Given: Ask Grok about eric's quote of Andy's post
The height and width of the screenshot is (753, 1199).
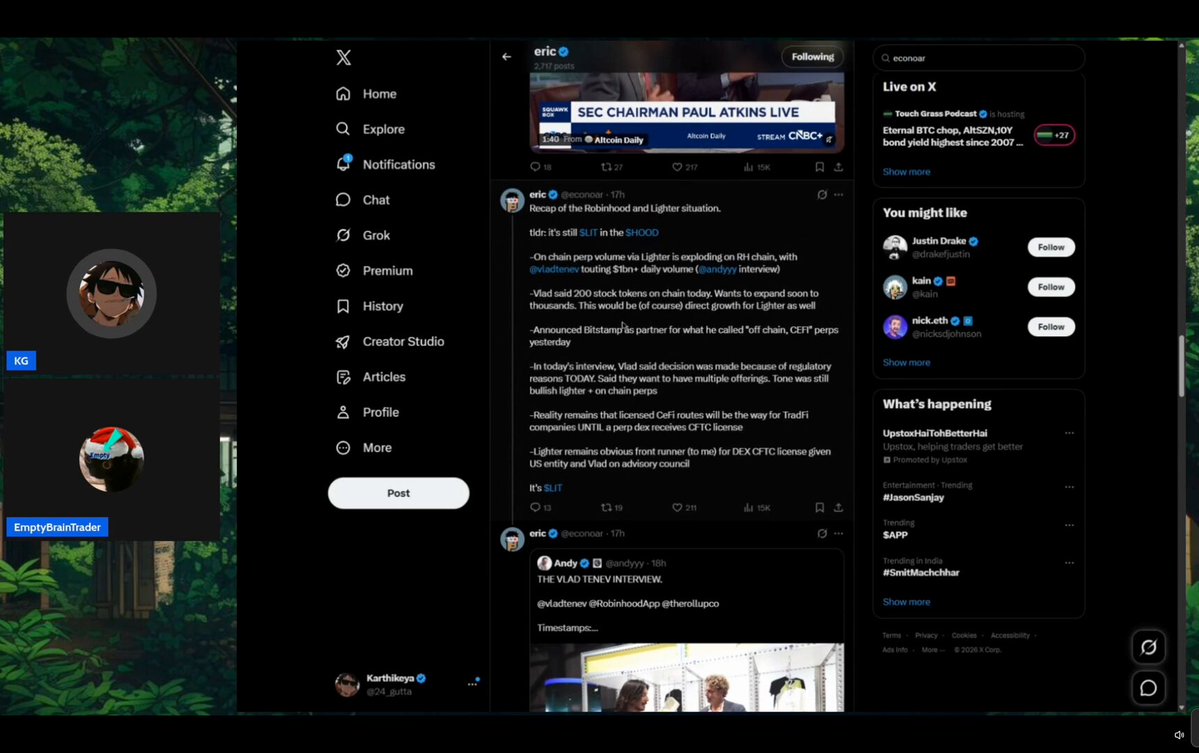Looking at the screenshot, I should pos(822,534).
